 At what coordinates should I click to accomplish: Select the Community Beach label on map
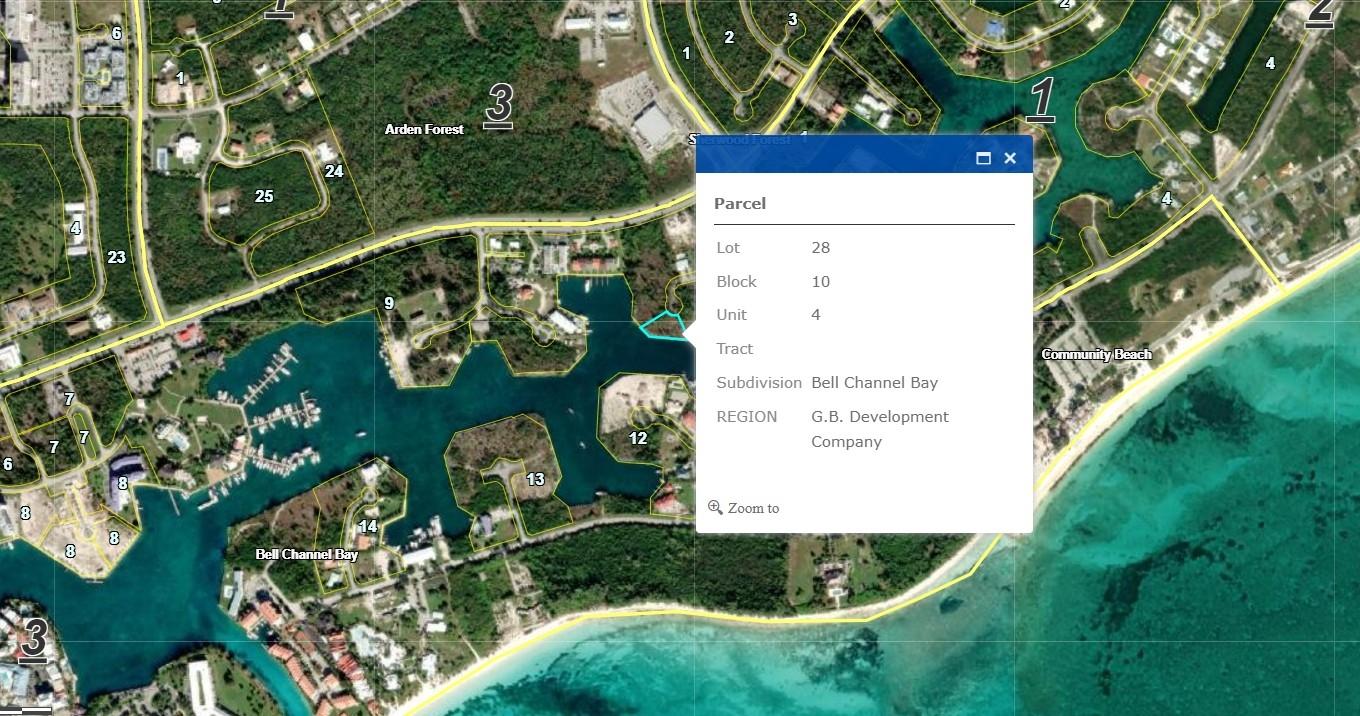tap(1096, 354)
